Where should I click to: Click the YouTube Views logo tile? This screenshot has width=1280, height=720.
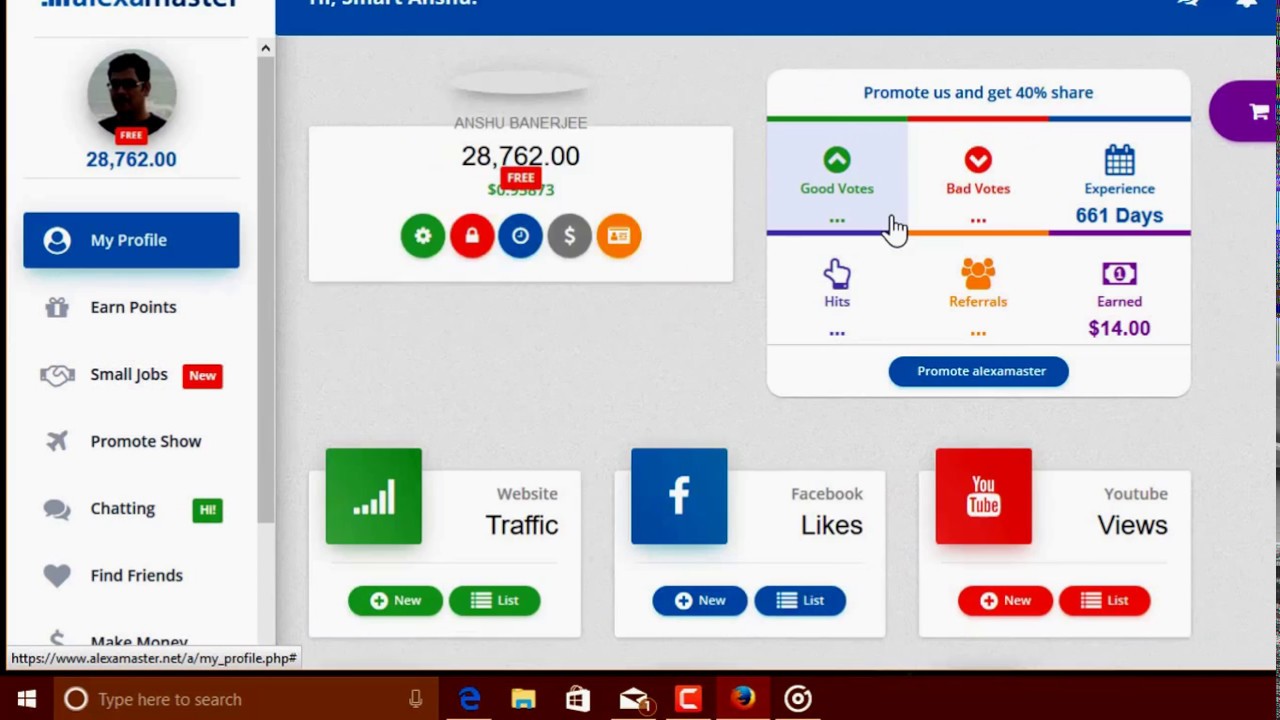point(984,496)
